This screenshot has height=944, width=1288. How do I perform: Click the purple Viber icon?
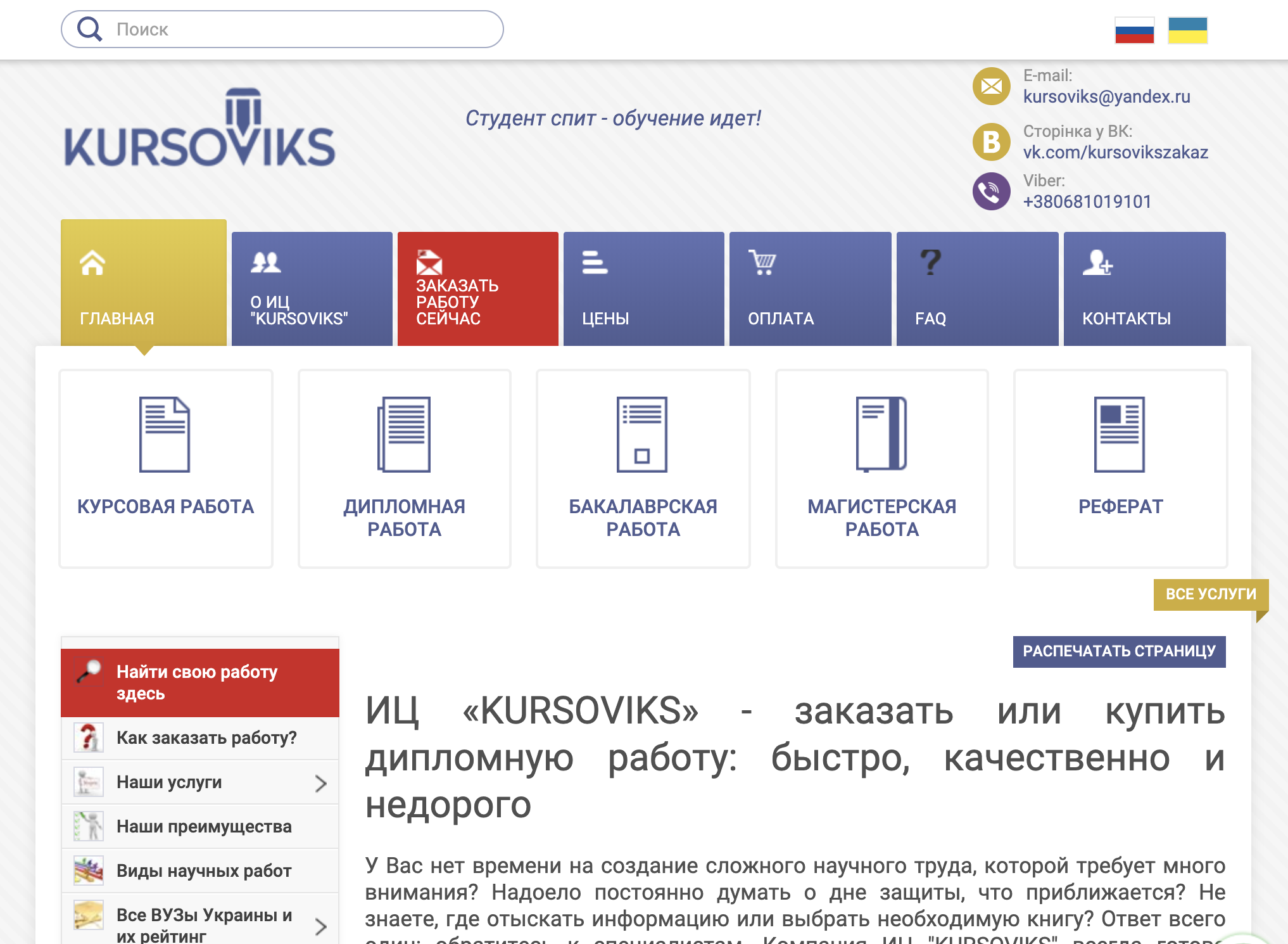(x=991, y=191)
